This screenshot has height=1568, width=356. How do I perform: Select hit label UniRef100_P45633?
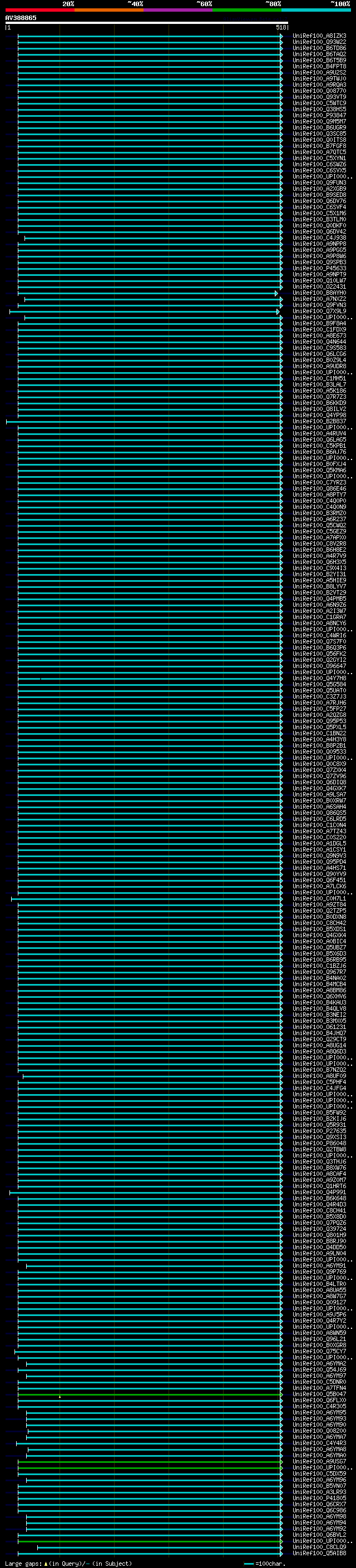pyautogui.click(x=319, y=269)
